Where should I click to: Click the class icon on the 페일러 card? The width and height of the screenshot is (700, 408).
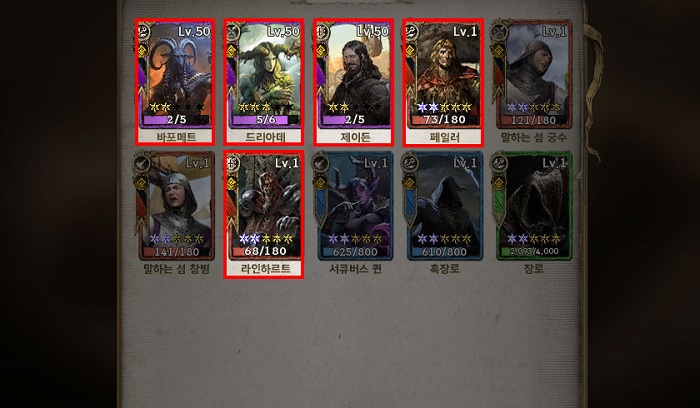tap(411, 31)
